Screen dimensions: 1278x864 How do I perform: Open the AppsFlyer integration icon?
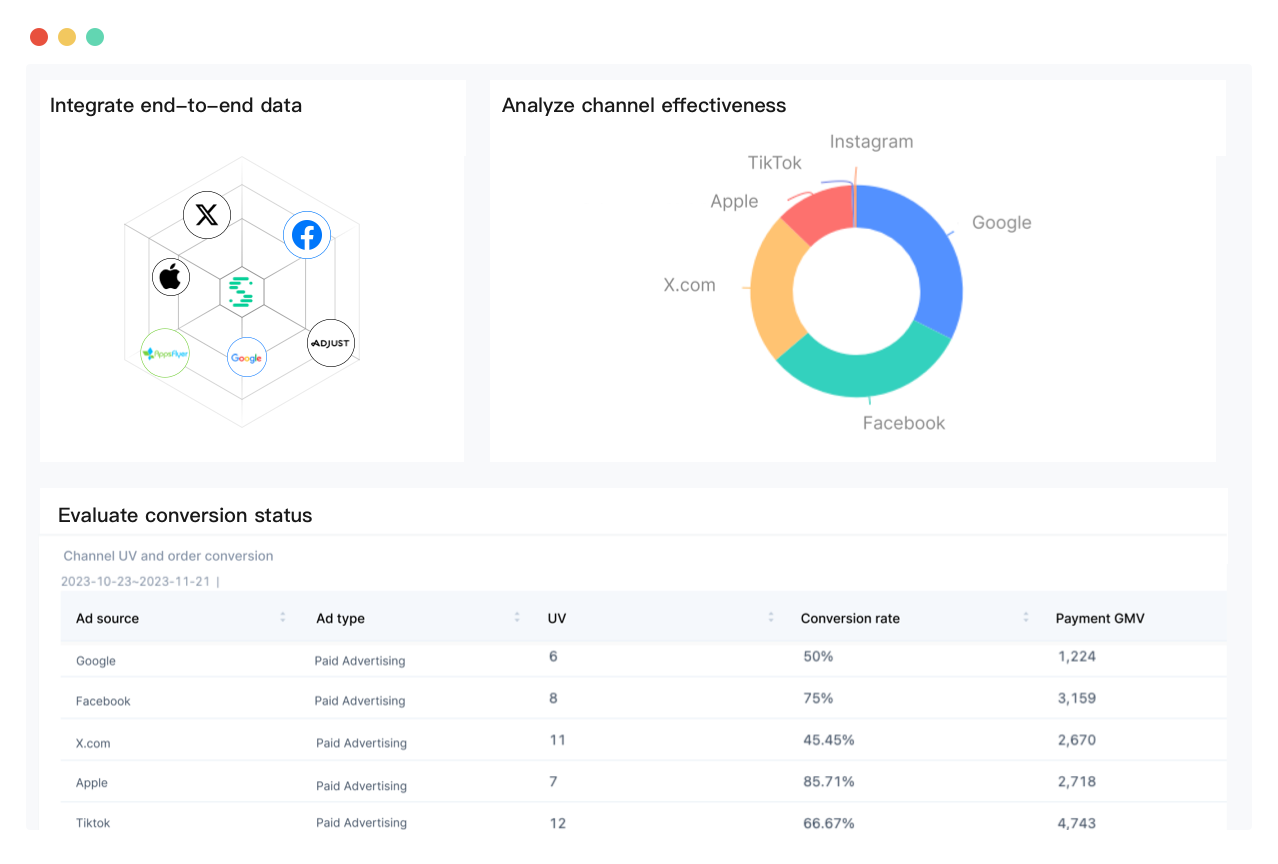165,352
